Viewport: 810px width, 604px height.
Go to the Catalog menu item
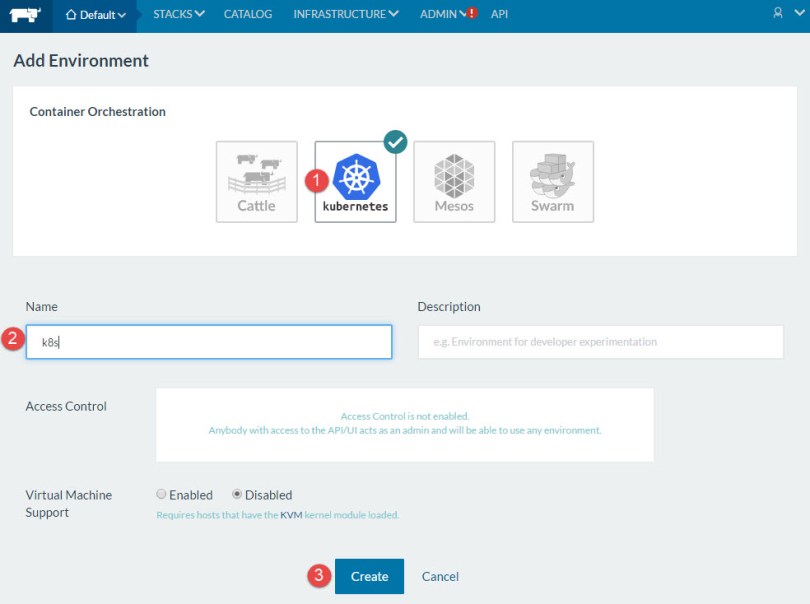[x=248, y=14]
